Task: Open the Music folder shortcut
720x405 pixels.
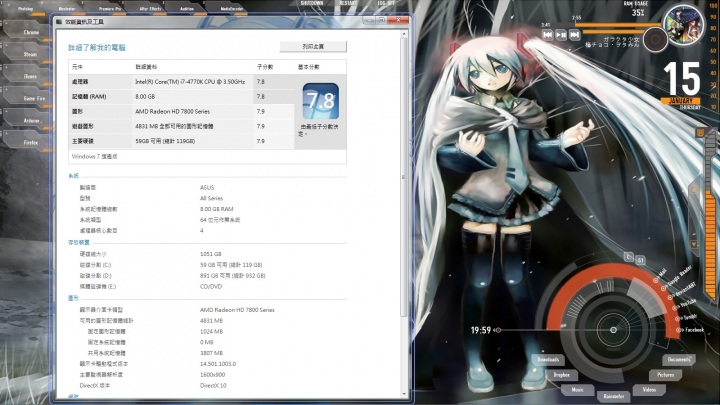Action: [577, 390]
